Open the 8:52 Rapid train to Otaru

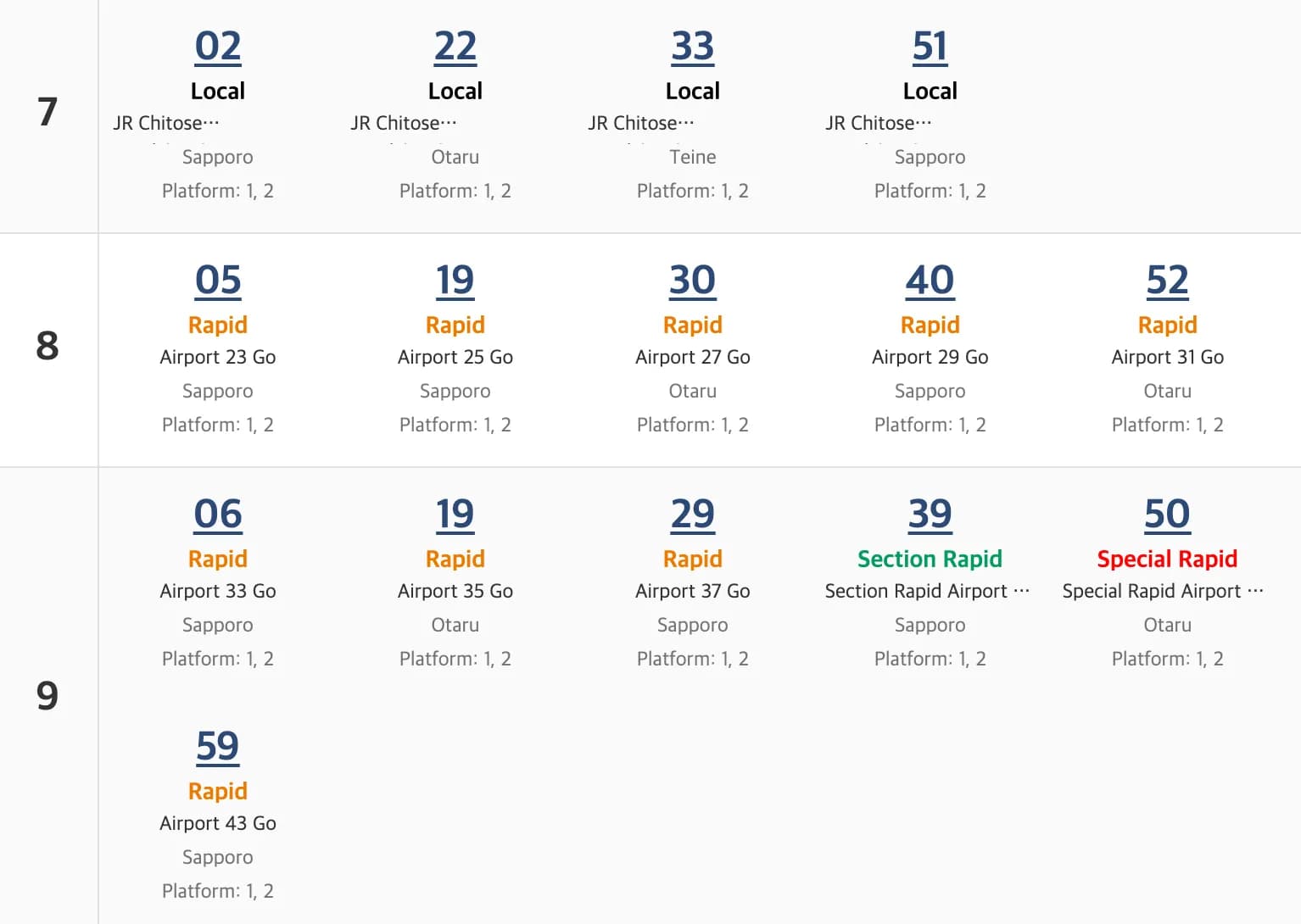coord(1168,281)
